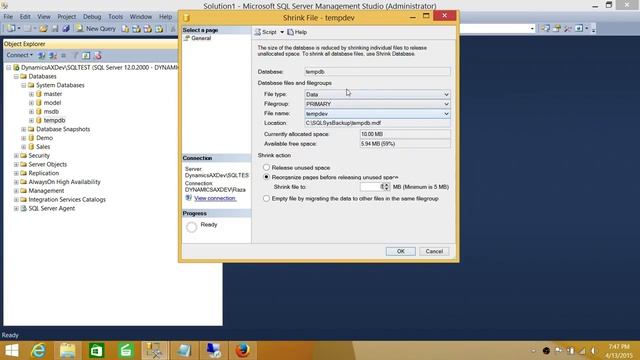
Task: Open the Edit menu
Action: 25,17
